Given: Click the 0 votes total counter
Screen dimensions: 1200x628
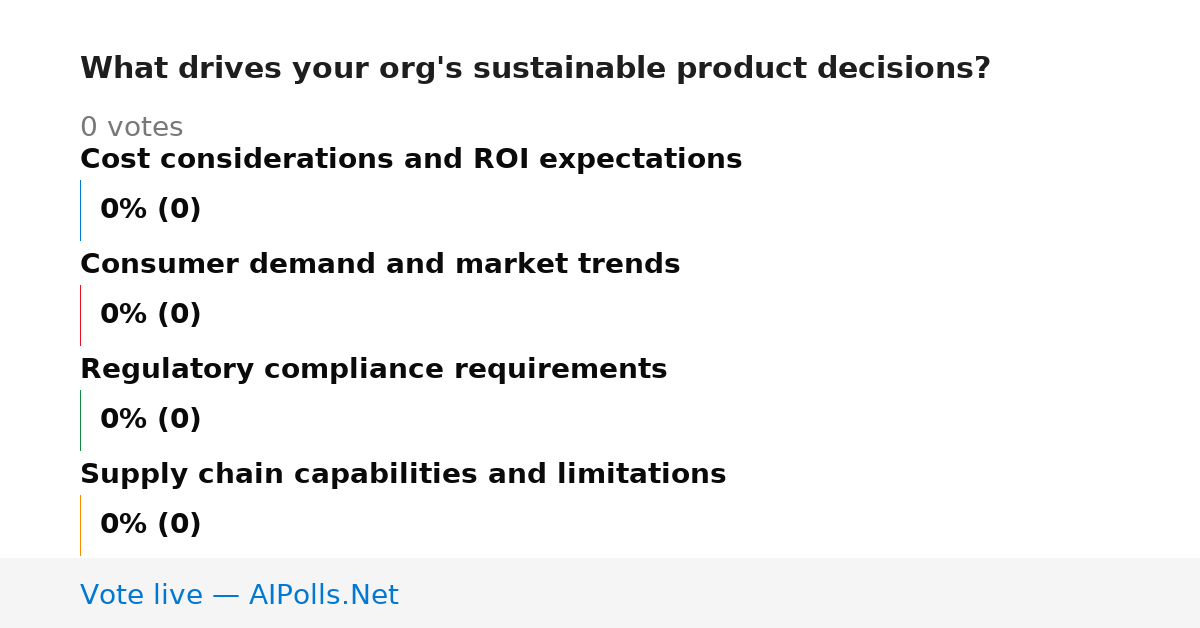Looking at the screenshot, I should point(131,128).
